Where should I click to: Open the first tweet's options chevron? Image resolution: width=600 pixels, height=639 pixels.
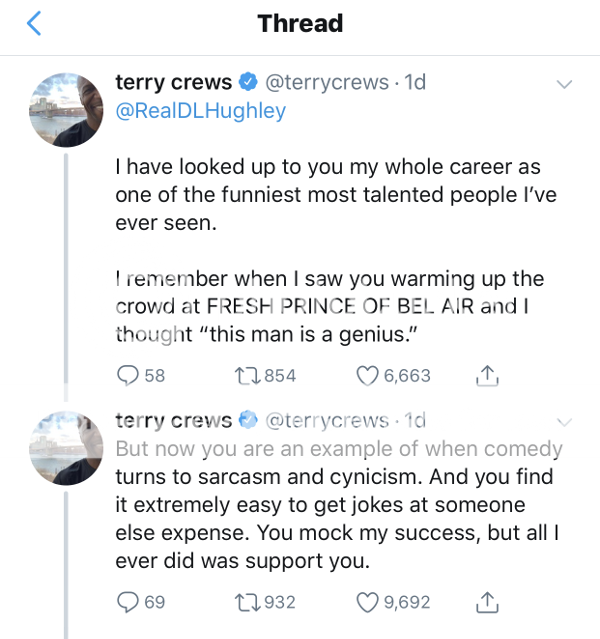[564, 84]
